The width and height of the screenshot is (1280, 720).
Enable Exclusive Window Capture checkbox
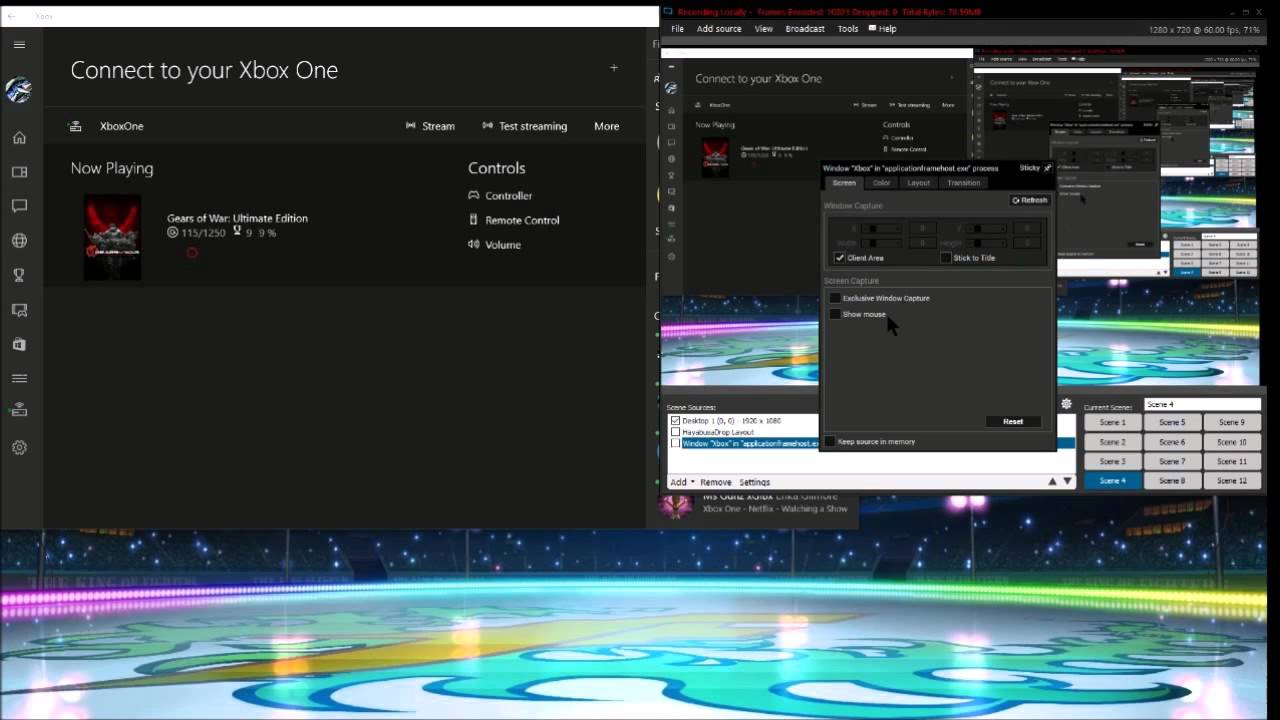[834, 298]
